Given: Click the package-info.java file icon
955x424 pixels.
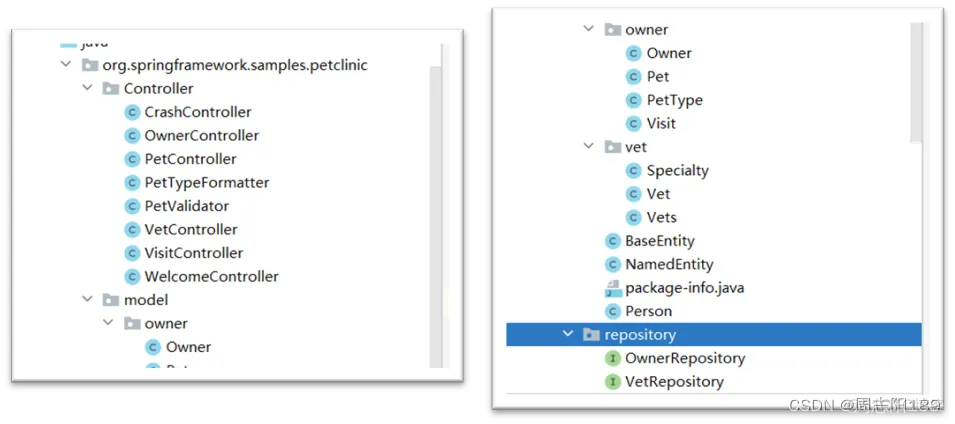Looking at the screenshot, I should (x=613, y=288).
